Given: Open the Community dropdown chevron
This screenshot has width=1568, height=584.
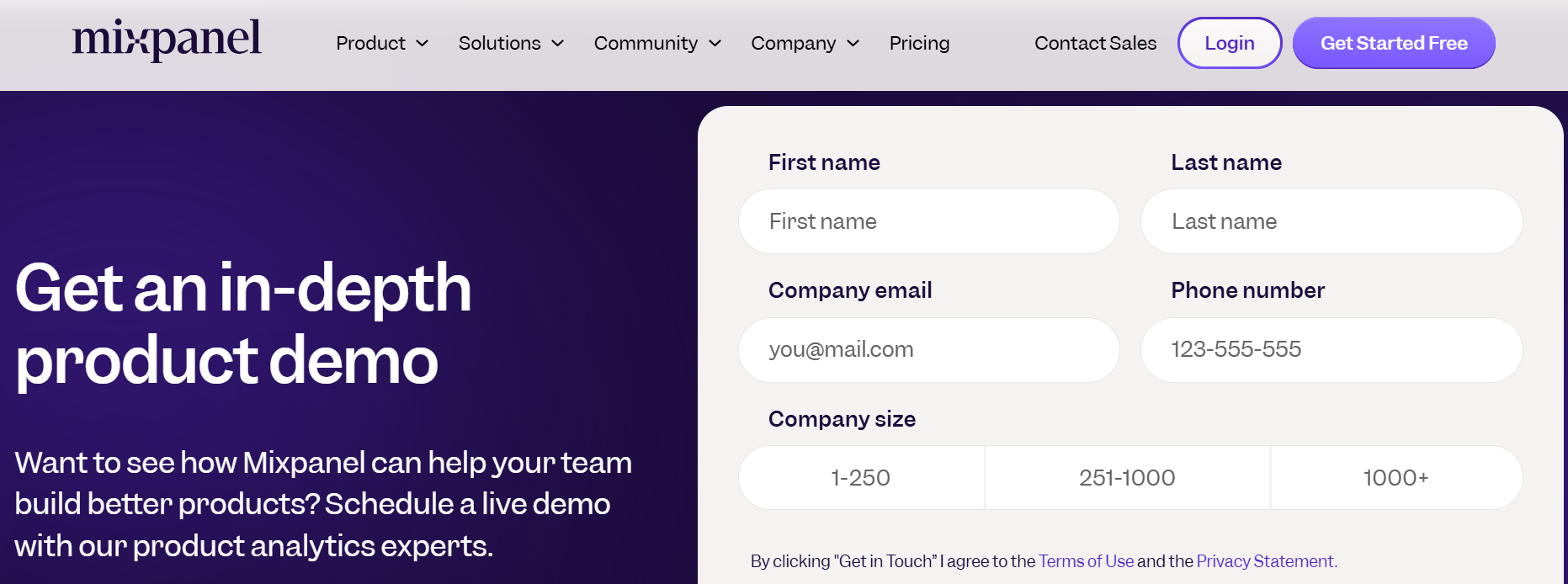Looking at the screenshot, I should point(715,44).
